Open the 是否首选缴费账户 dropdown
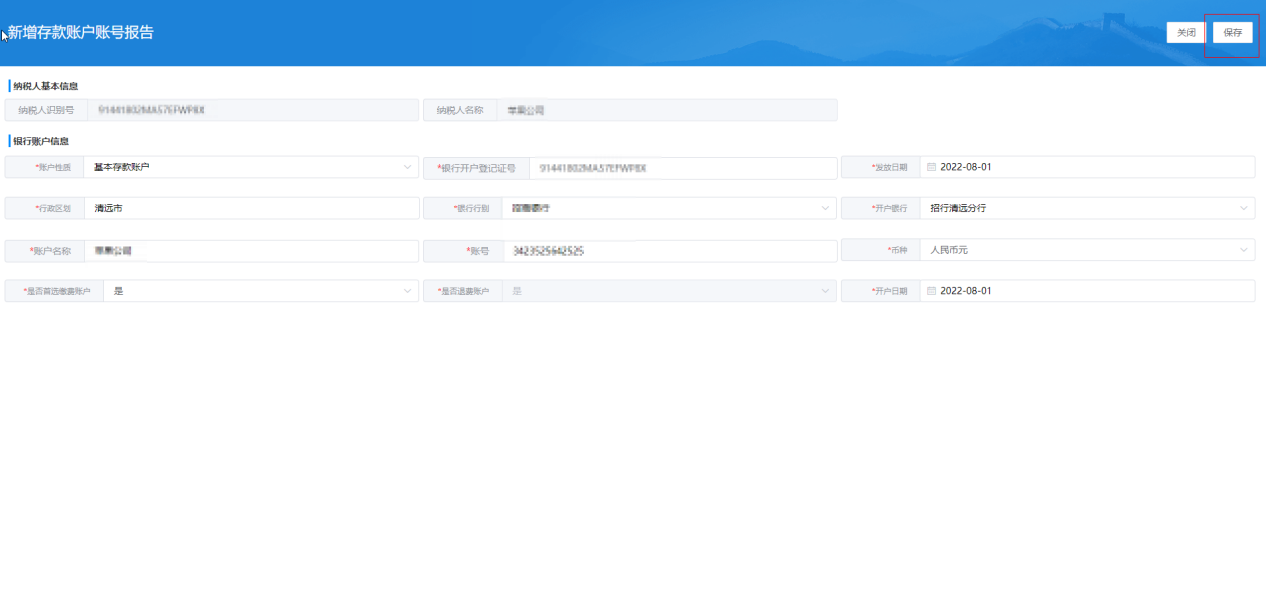1266x599 pixels. (x=407, y=291)
